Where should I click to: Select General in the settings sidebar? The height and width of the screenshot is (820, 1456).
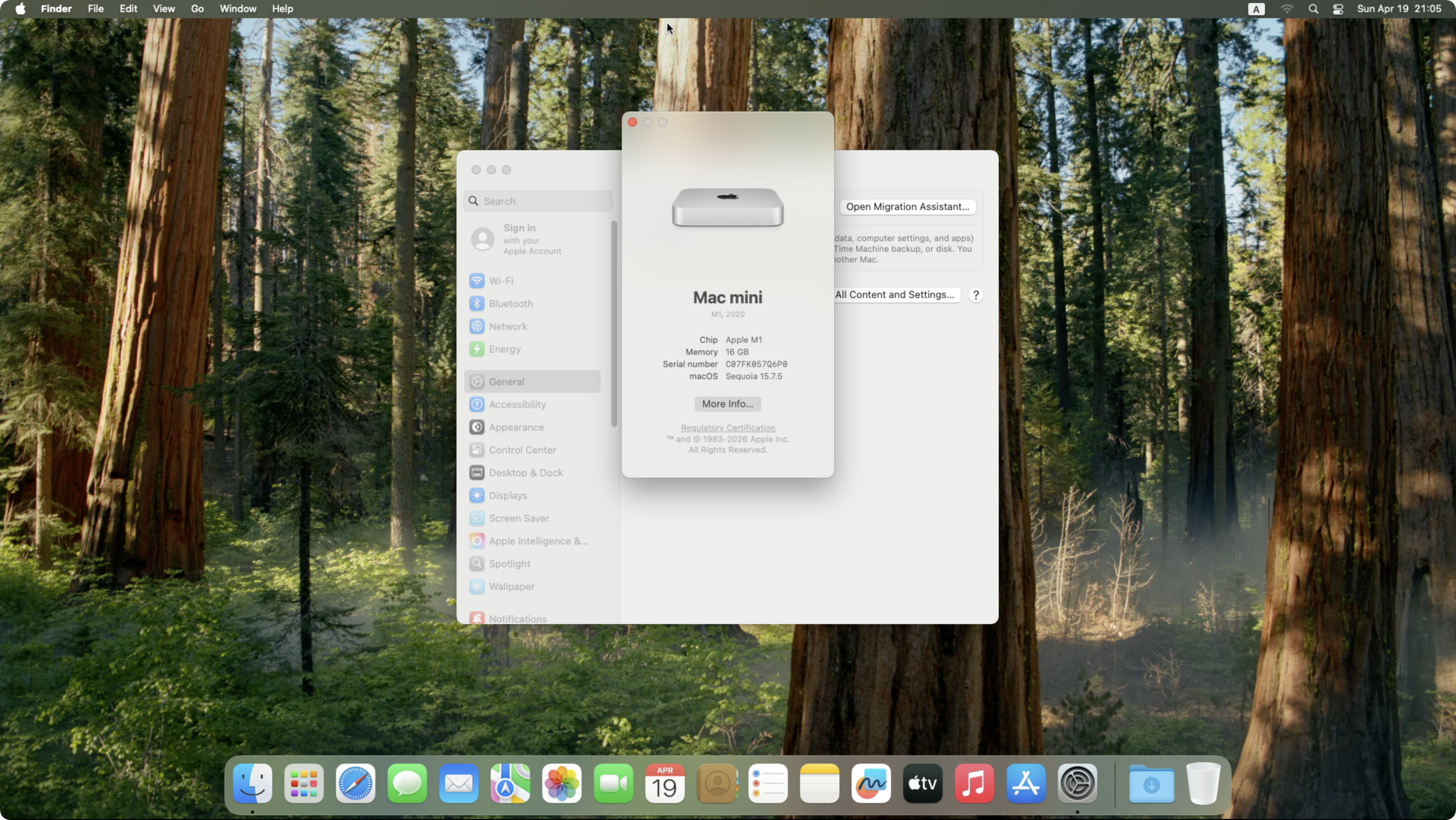532,382
